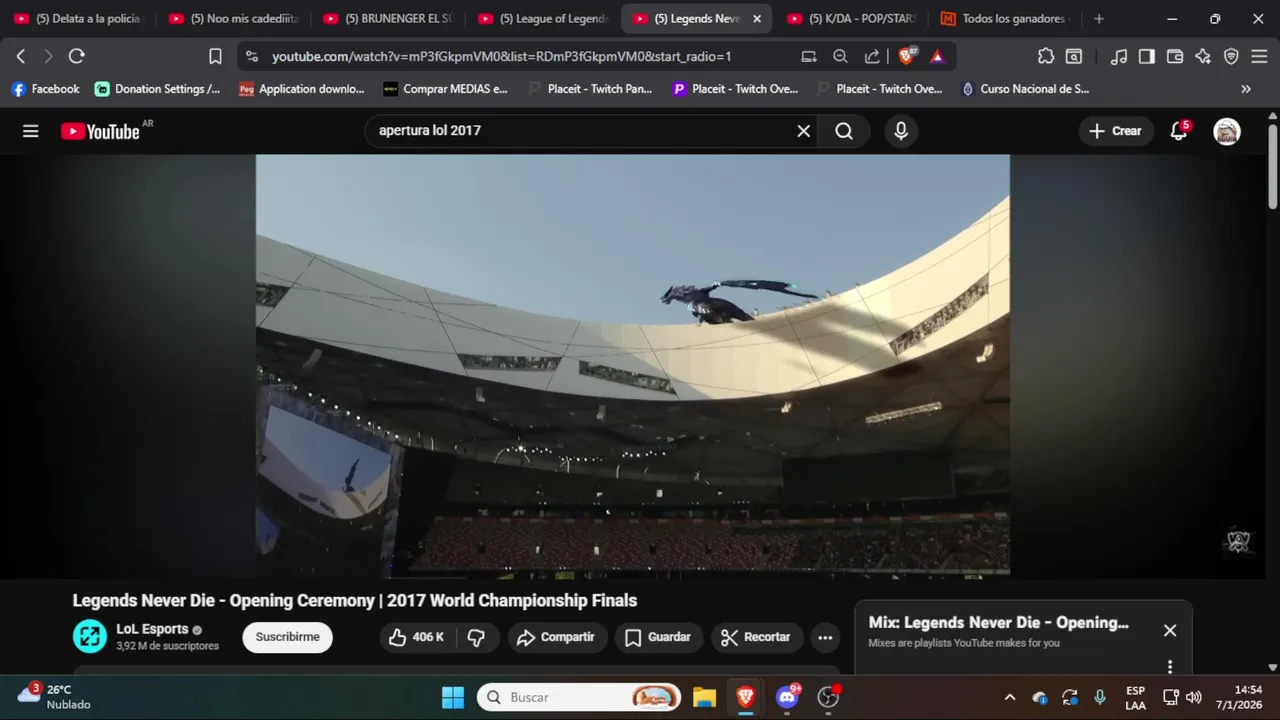
Task: Open the weather widget 26°C Nublado
Action: pos(55,697)
